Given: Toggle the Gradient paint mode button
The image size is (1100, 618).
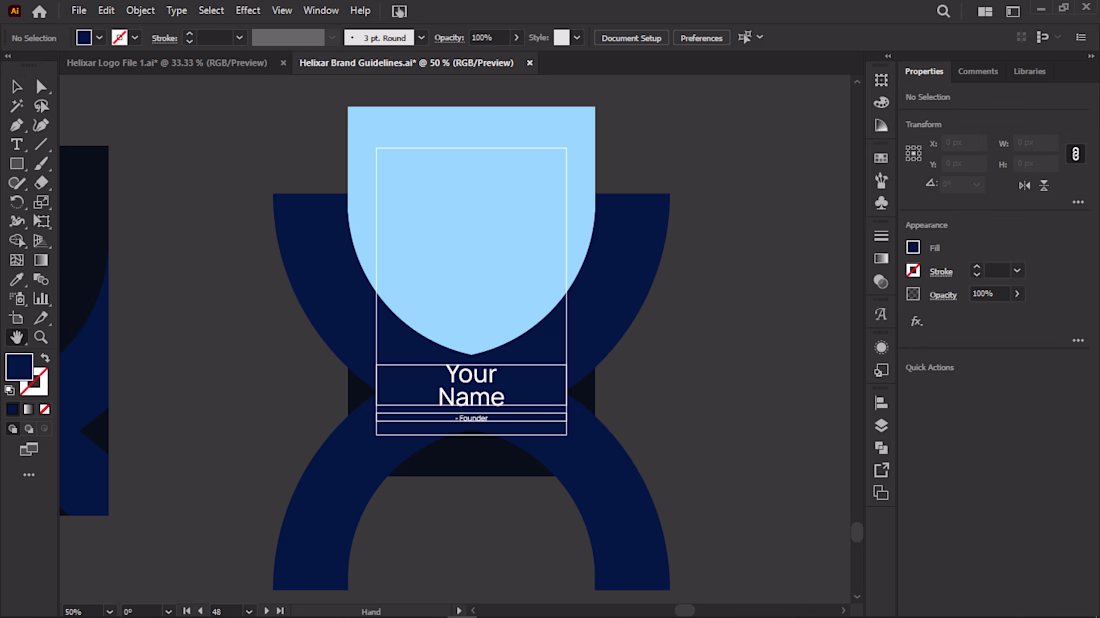Looking at the screenshot, I should tap(29, 409).
